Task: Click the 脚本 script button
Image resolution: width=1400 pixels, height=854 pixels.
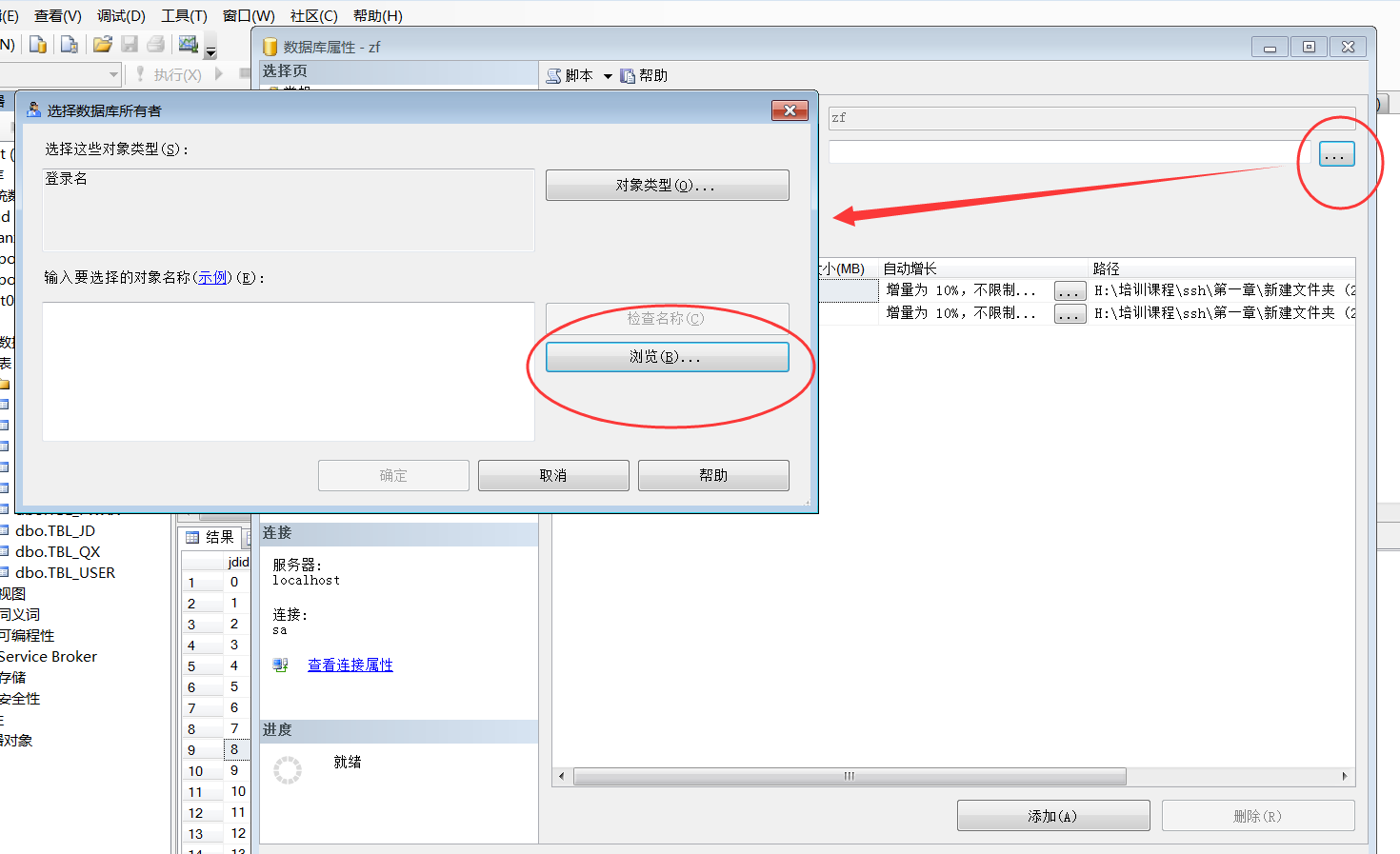Action: [x=570, y=75]
